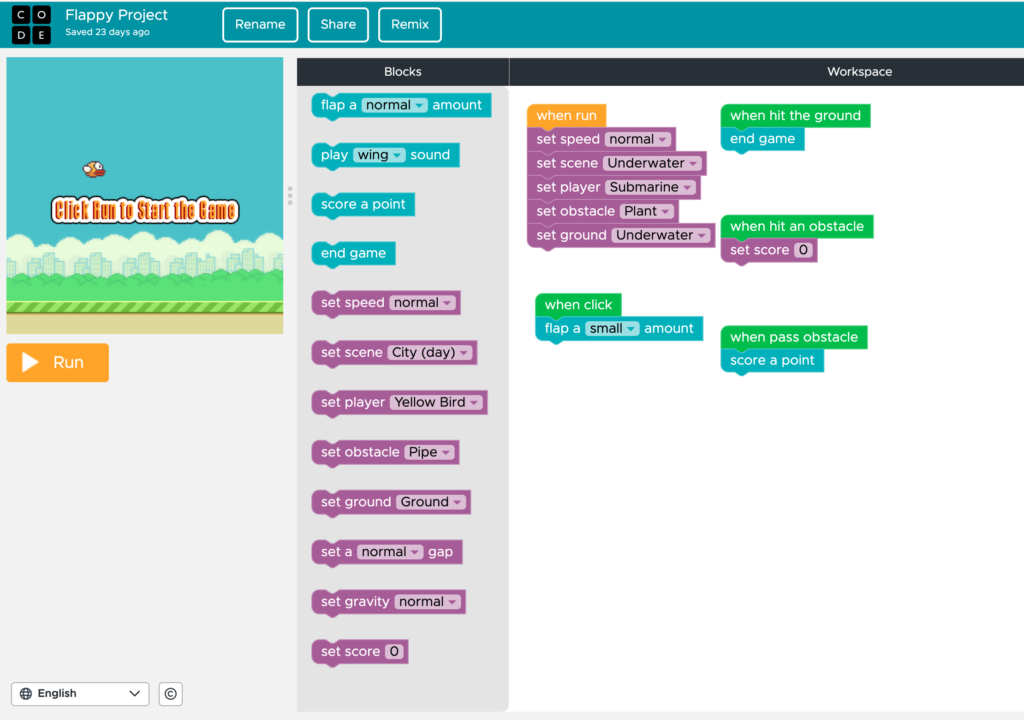Select the Workspace panel header
Image resolution: width=1024 pixels, height=720 pixels.
[x=859, y=72]
